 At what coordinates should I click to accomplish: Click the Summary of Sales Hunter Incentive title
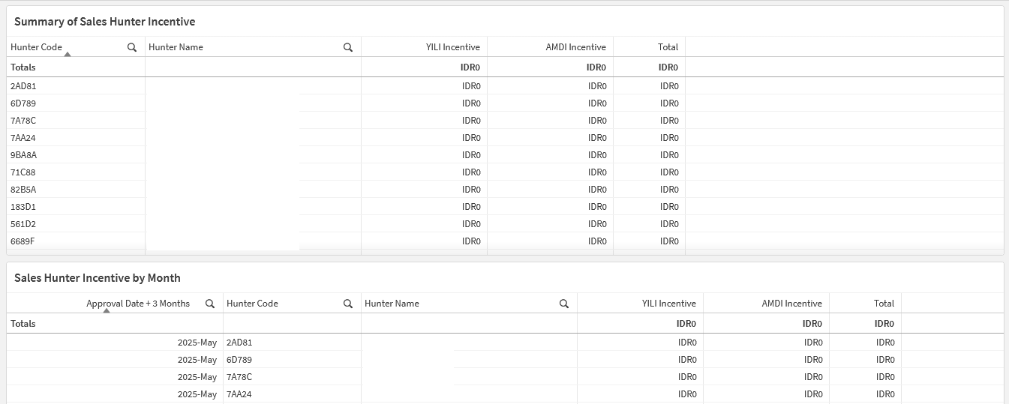click(x=104, y=21)
